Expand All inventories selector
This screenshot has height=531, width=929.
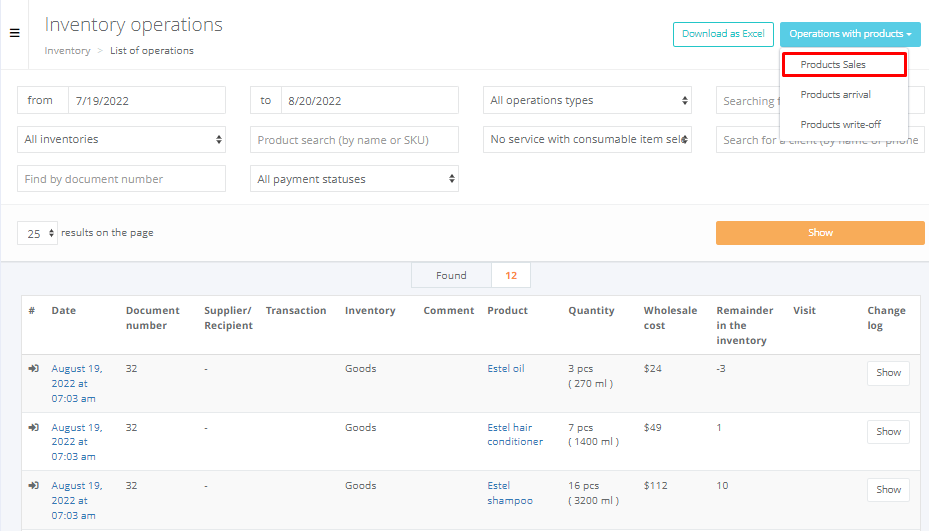121,139
